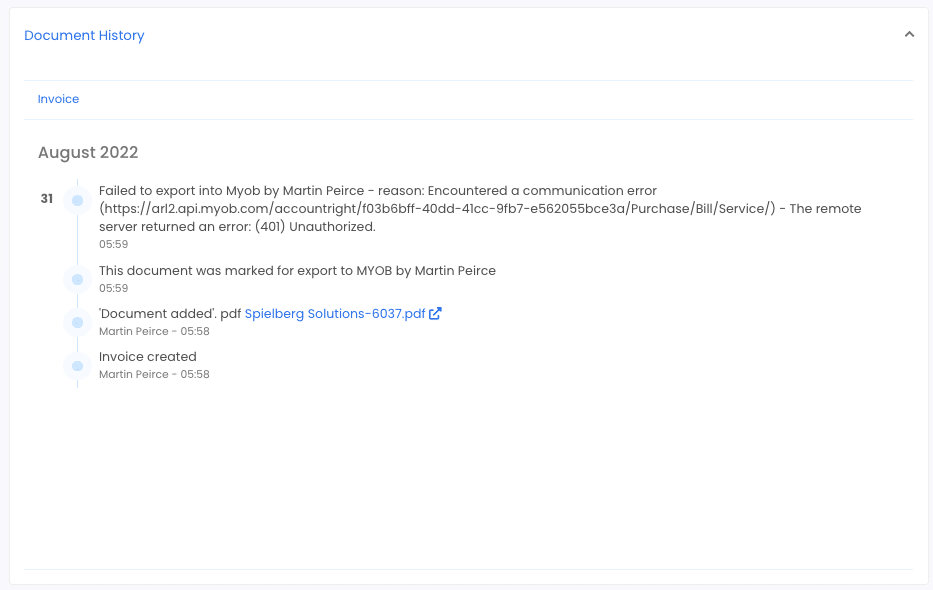Viewport: 933px width, 590px height.
Task: Click the August 2022 month heading
Action: (x=88, y=152)
